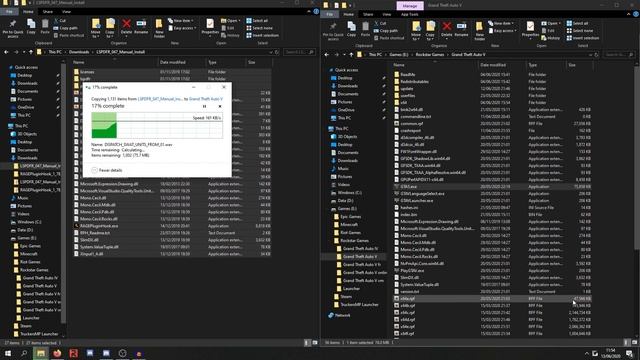Image resolution: width=640 pixels, height=360 pixels.
Task: Open Move to dropdown in right window
Action: tap(416, 31)
